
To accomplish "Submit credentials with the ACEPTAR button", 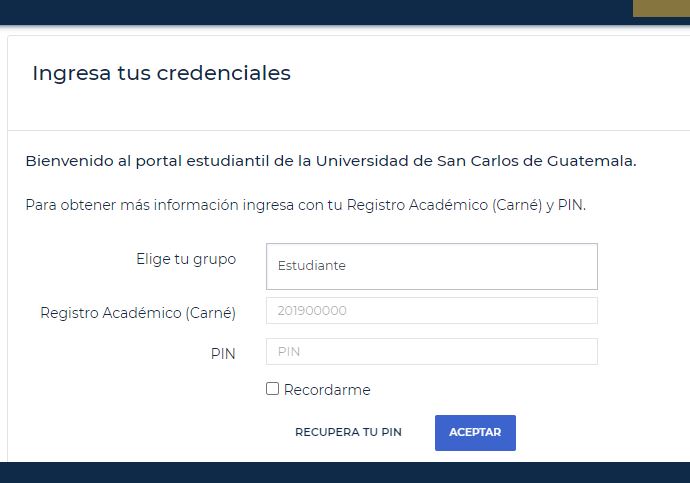I will 475,433.
